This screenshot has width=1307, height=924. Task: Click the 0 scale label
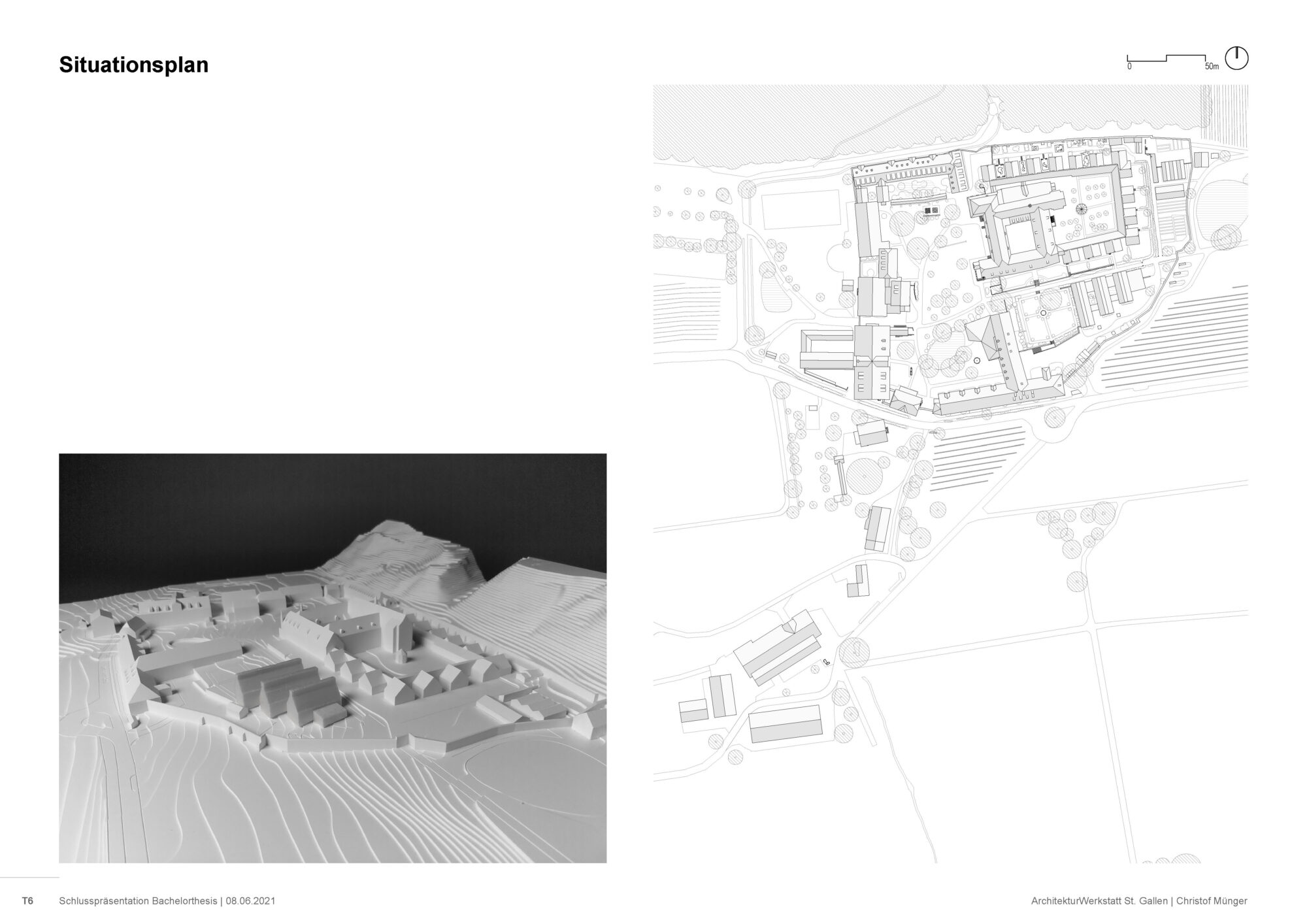pos(1129,67)
